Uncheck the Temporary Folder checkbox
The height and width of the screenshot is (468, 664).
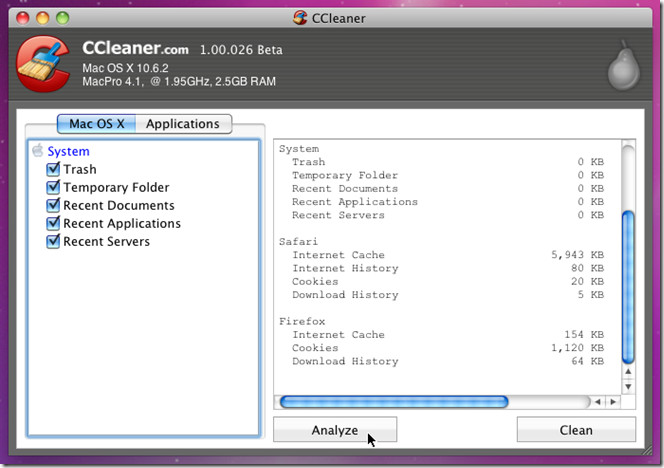53,187
